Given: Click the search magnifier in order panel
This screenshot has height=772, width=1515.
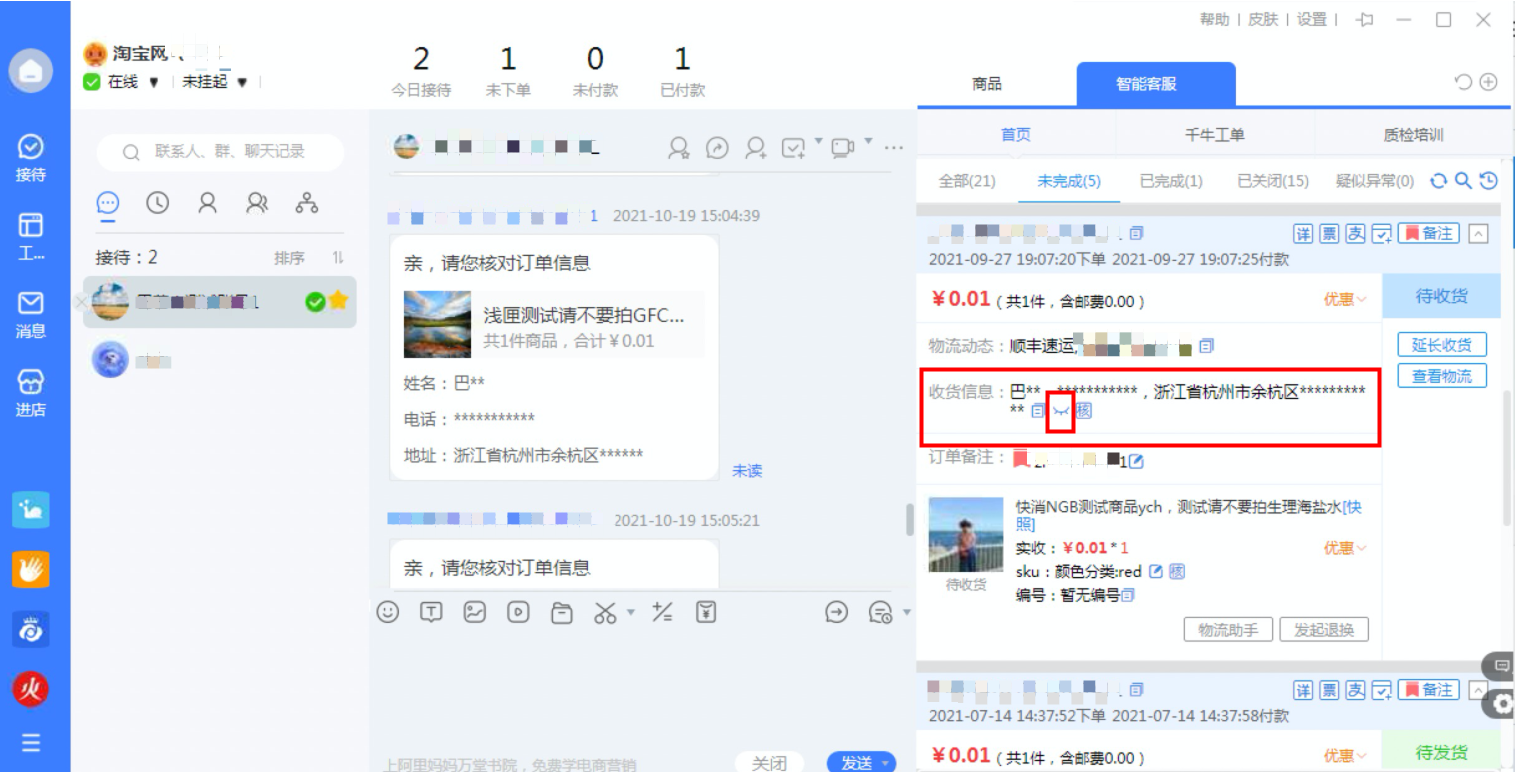Looking at the screenshot, I should click(1463, 181).
